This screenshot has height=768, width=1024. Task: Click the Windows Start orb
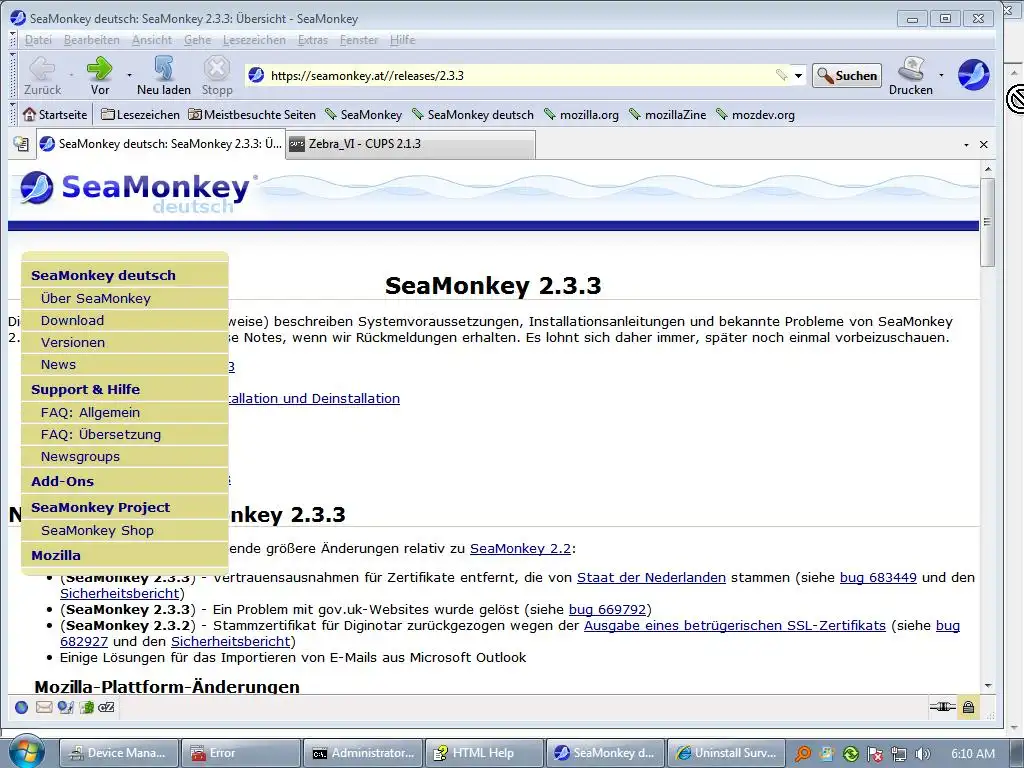(26, 752)
